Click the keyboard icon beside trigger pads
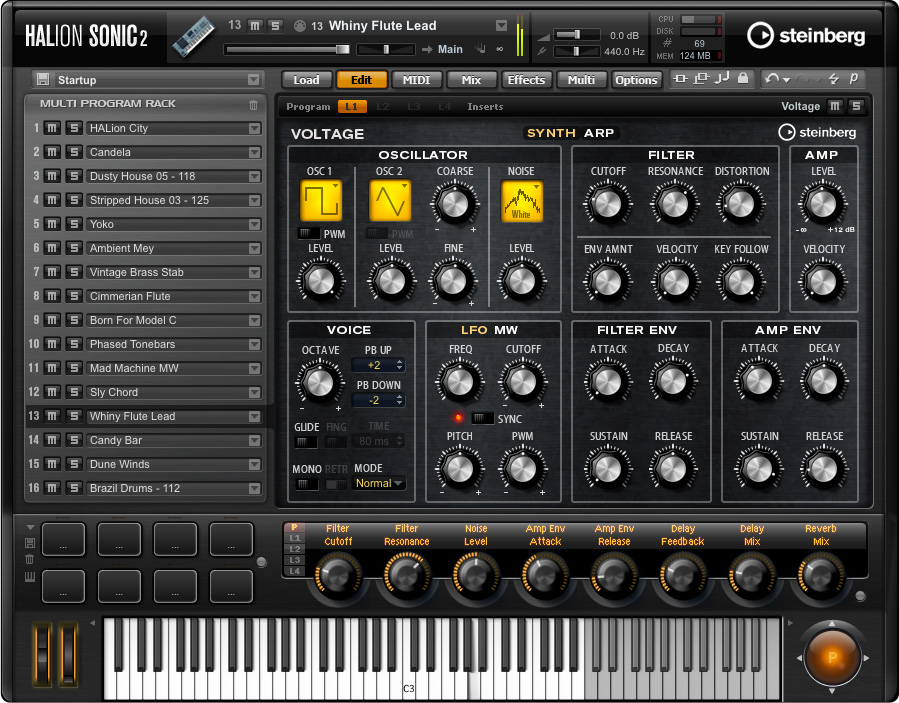Screen dimensions: 899x703 point(30,577)
